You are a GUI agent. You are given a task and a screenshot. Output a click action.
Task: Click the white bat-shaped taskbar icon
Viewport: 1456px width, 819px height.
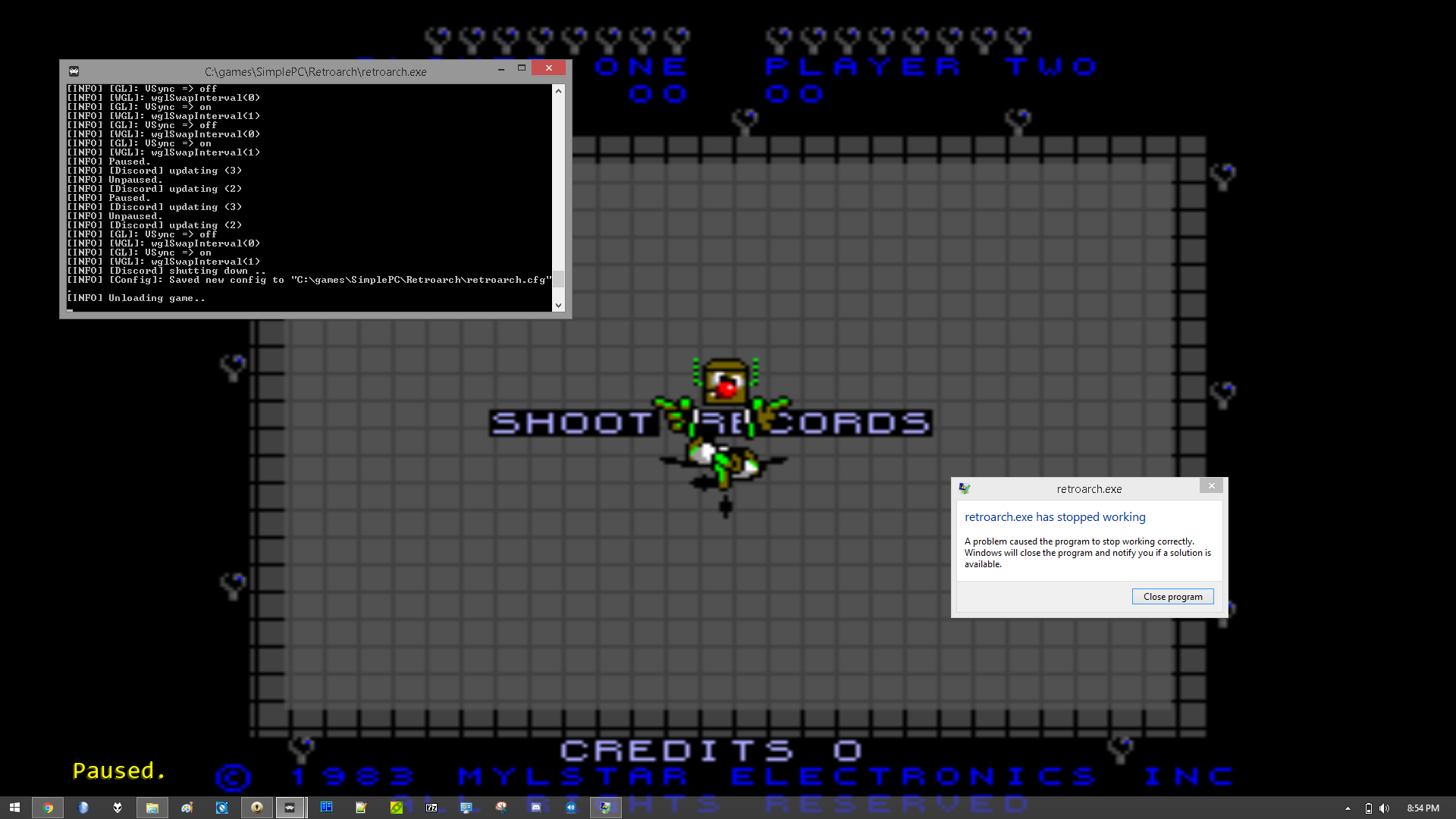pyautogui.click(x=118, y=808)
